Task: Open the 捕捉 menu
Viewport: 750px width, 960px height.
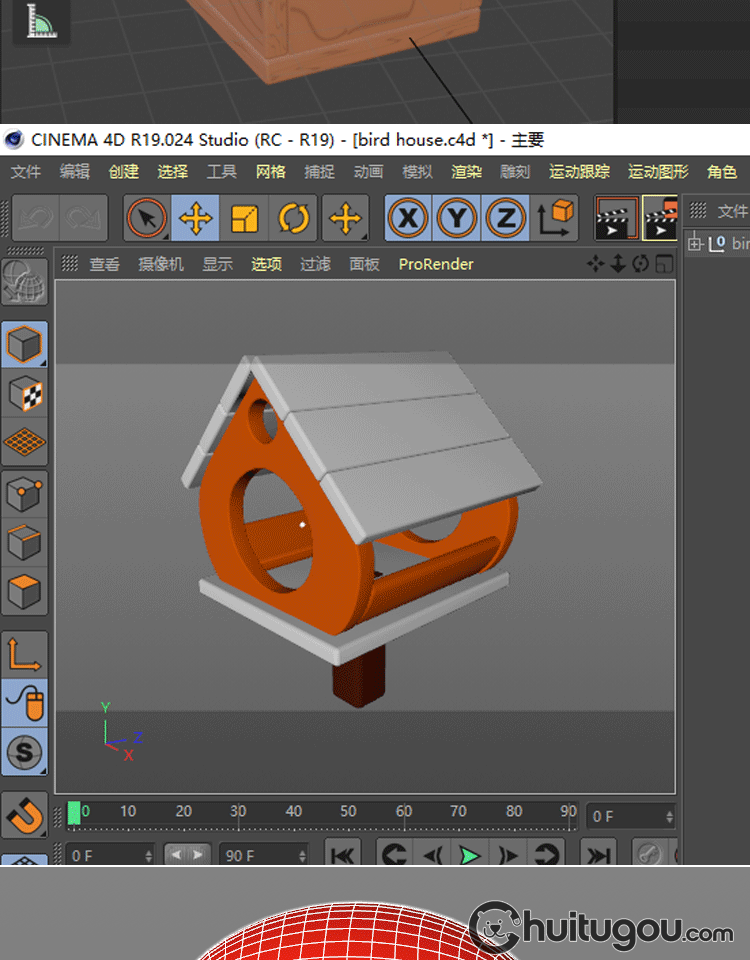Action: coord(320,172)
